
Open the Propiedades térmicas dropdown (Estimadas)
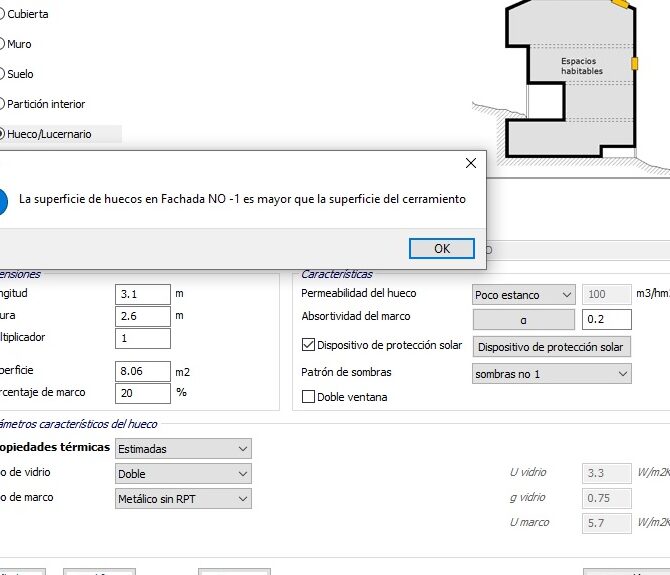tap(183, 449)
